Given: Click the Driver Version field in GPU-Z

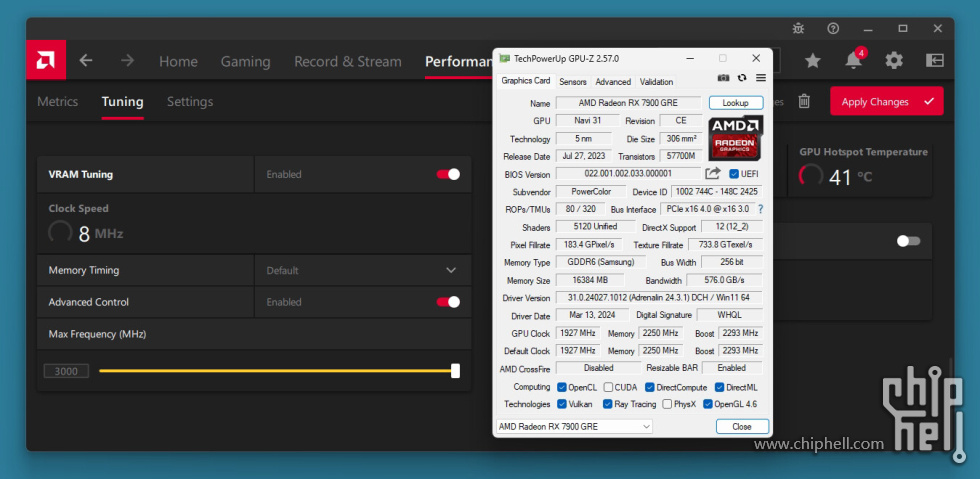Looking at the screenshot, I should (659, 298).
